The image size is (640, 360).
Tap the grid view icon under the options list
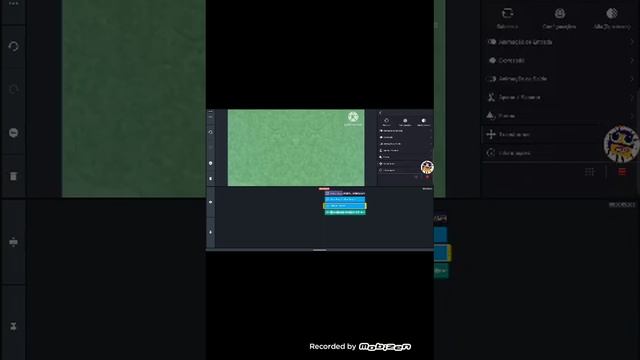416,177
